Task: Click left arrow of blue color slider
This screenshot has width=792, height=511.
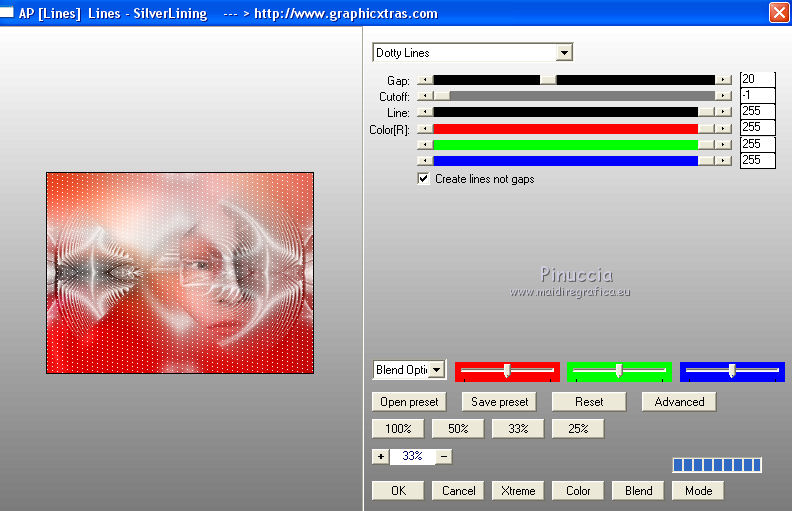Action: pos(425,161)
